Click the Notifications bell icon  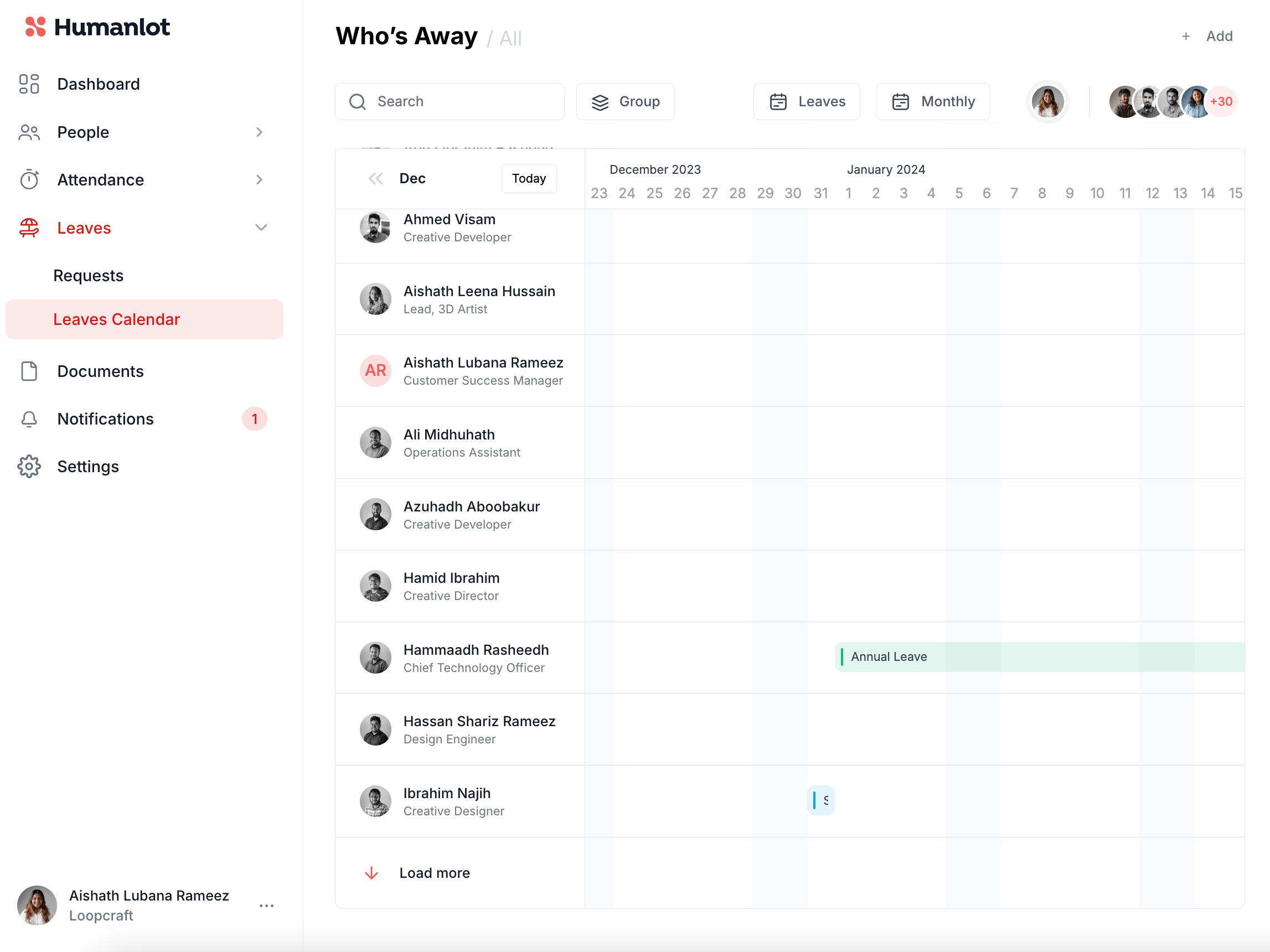(x=29, y=419)
